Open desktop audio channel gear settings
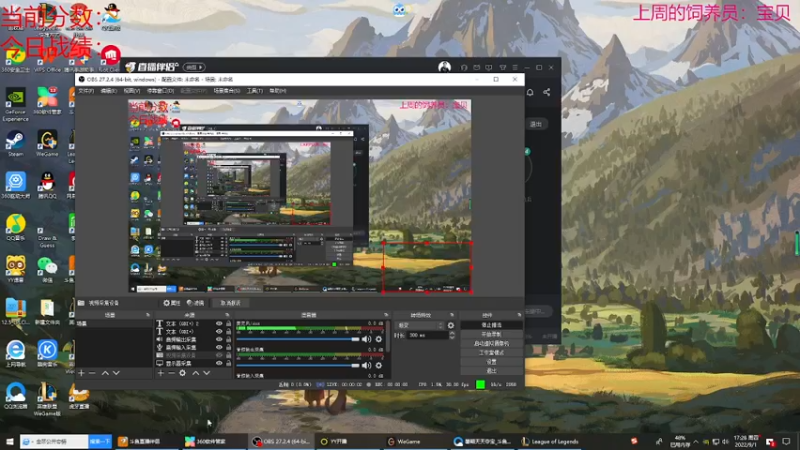Viewport: 800px width, 450px height. 379,339
